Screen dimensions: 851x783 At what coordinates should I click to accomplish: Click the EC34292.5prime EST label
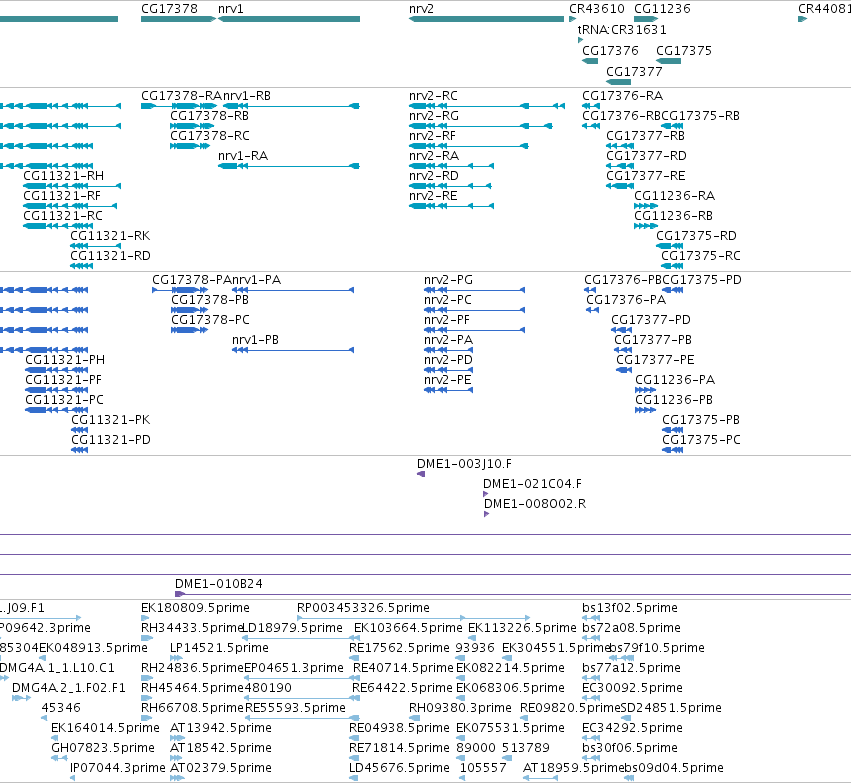point(632,728)
